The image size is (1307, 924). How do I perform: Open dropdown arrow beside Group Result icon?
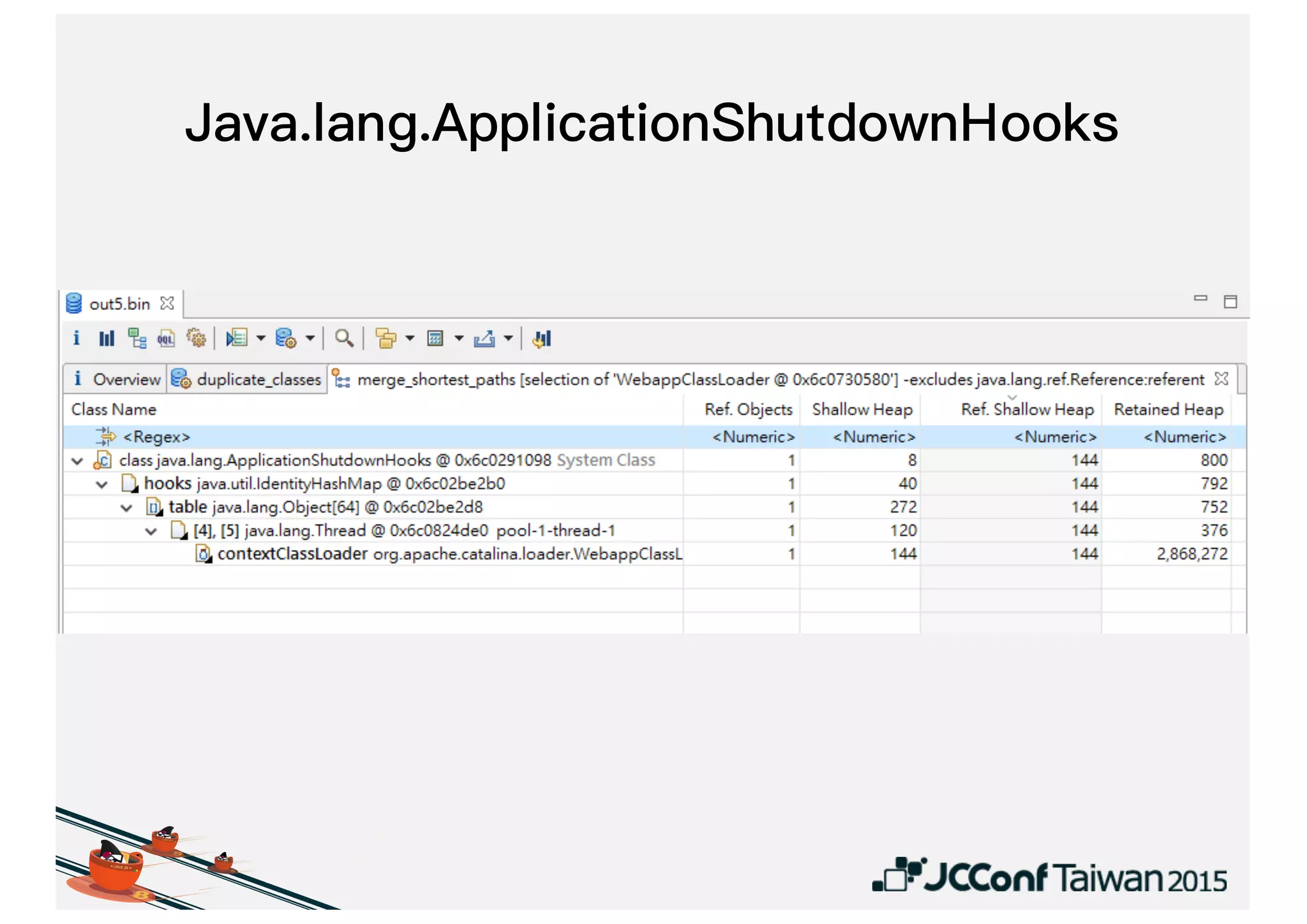[410, 338]
